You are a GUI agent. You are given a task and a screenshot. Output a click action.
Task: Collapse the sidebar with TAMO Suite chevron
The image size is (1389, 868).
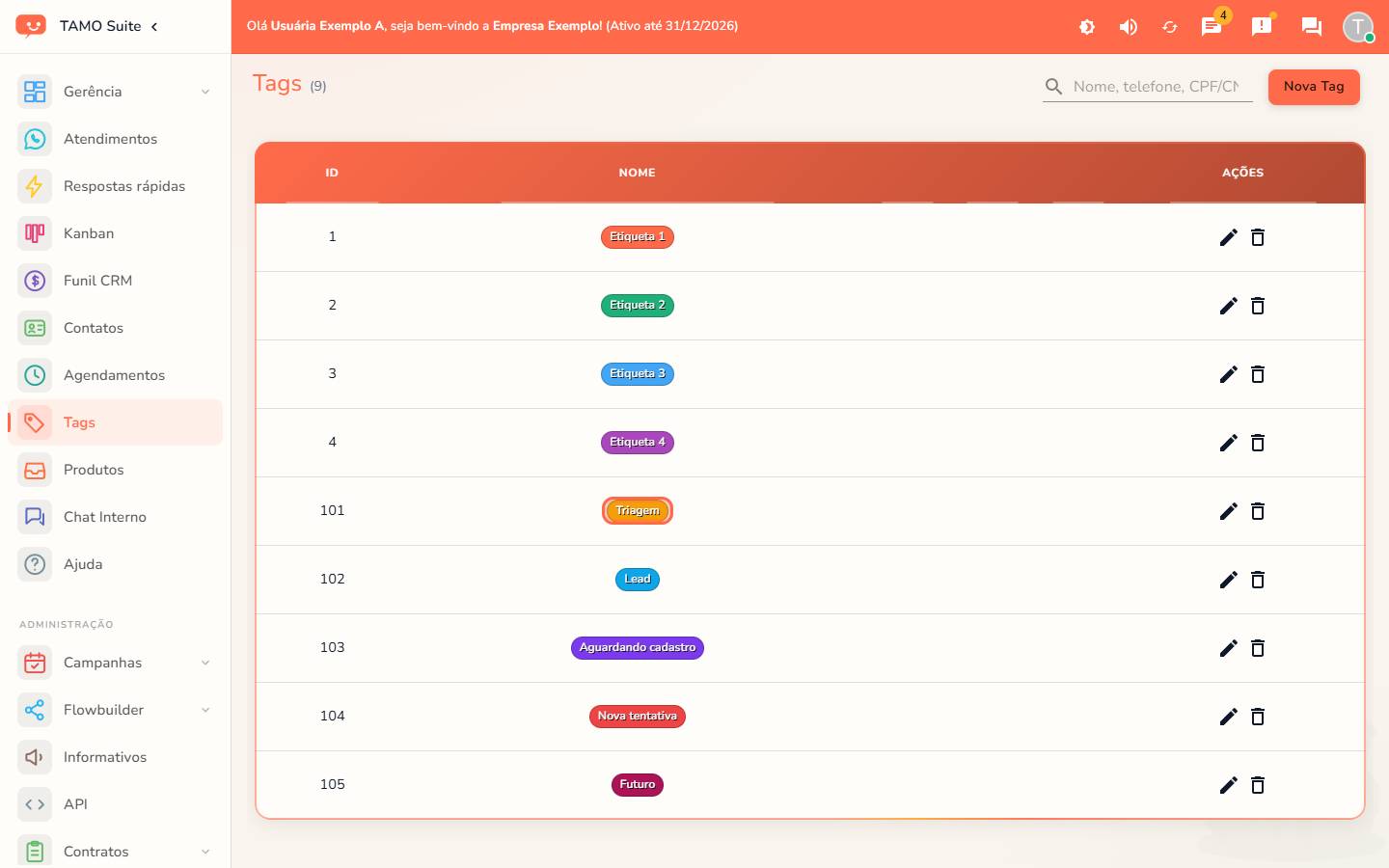pyautogui.click(x=154, y=26)
